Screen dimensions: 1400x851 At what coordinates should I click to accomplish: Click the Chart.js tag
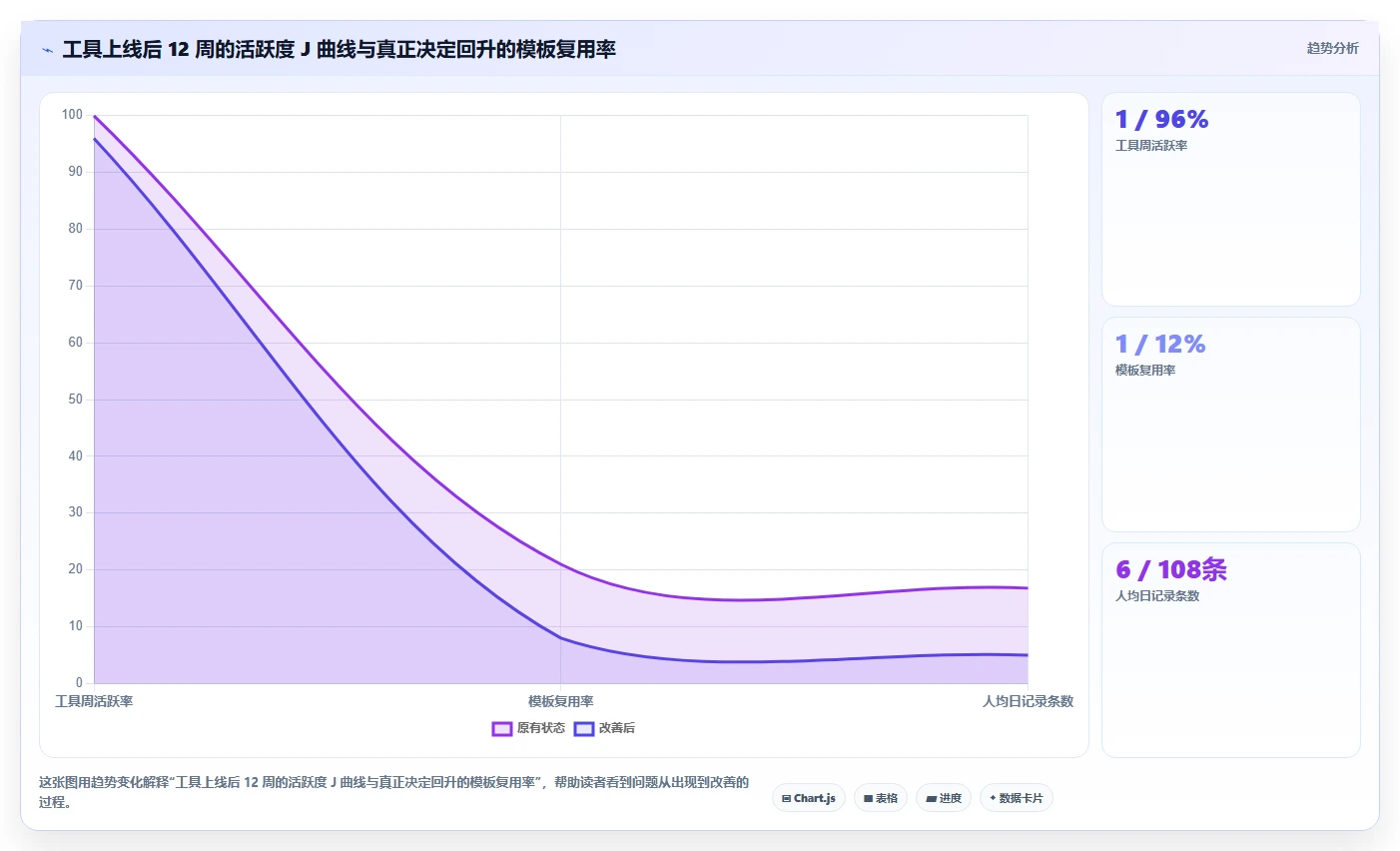pyautogui.click(x=809, y=798)
